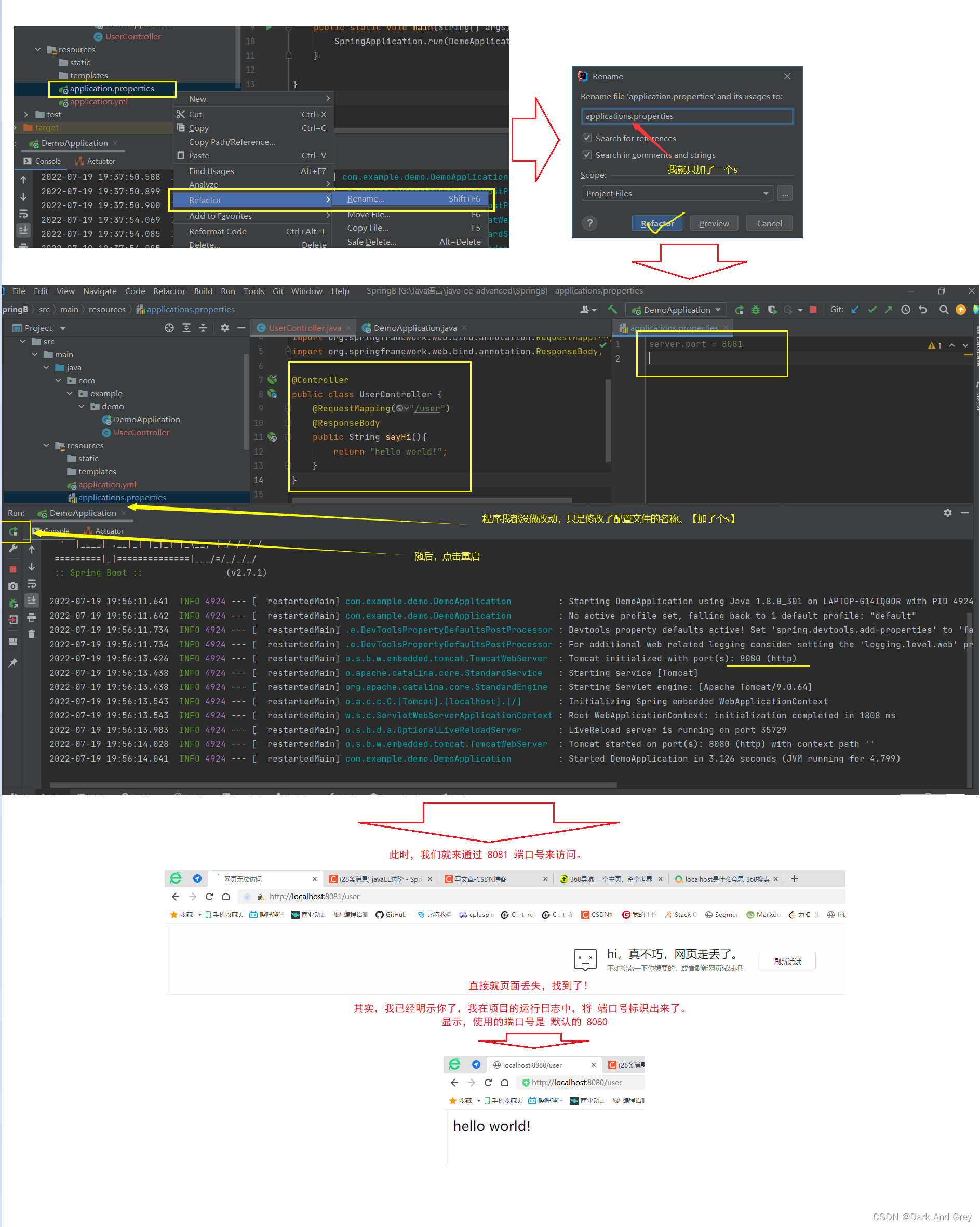Open the Navigate menu in IDE menu bar
The height and width of the screenshot is (1227, 980).
pos(100,291)
